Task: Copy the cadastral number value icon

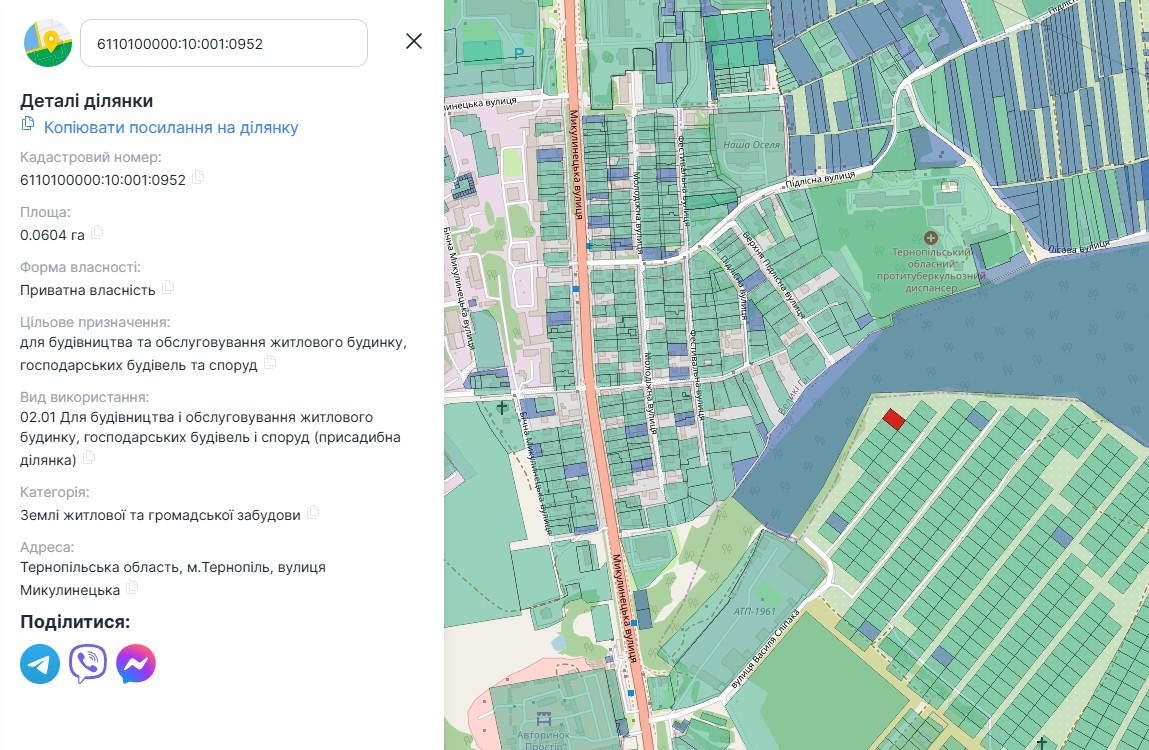Action: pyautogui.click(x=198, y=177)
